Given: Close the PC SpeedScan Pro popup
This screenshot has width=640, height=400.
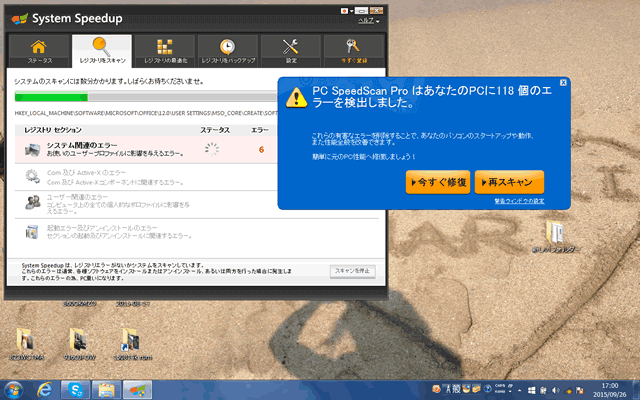Looking at the screenshot, I should [x=563, y=82].
